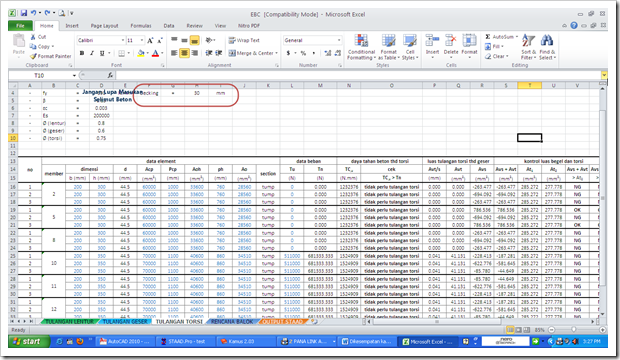Activate the Format Painter

(x=51, y=56)
